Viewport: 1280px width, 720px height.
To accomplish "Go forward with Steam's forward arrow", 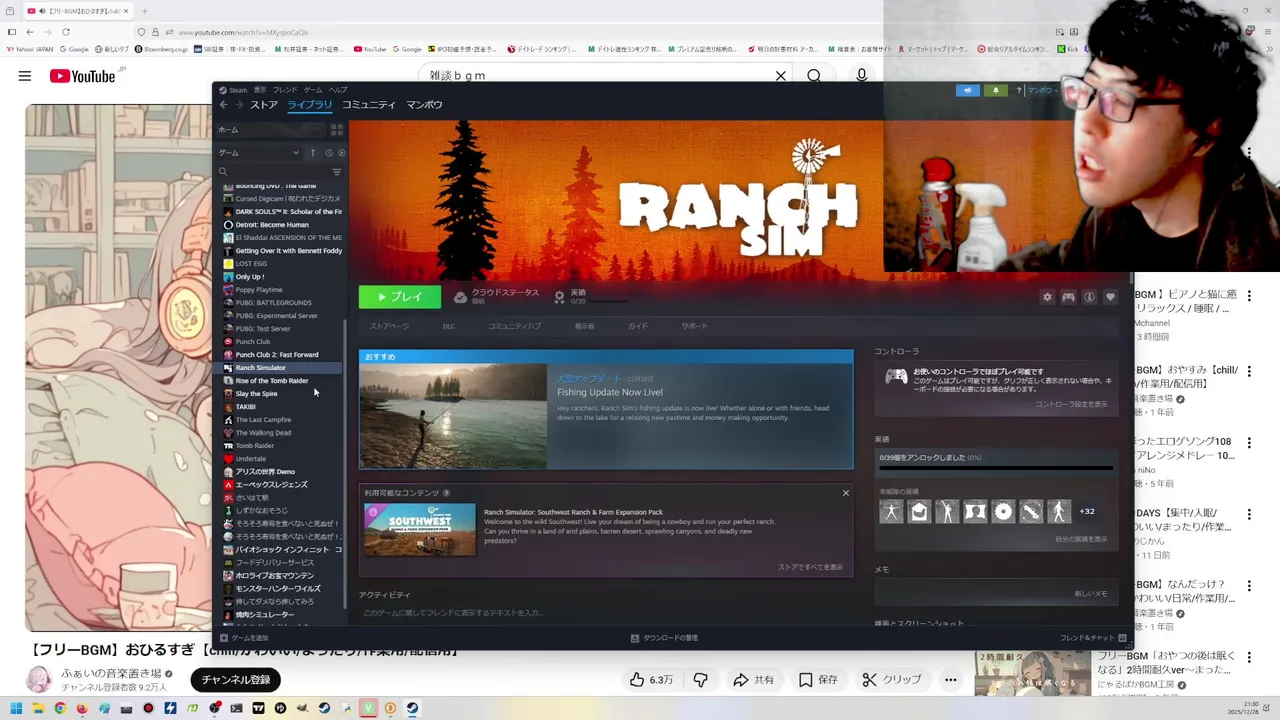I will point(238,105).
